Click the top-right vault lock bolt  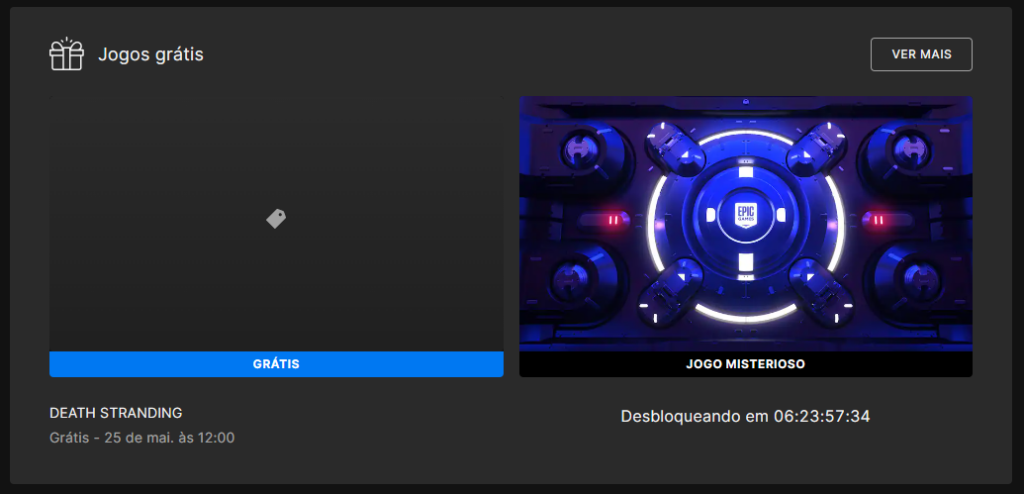pyautogui.click(x=818, y=148)
